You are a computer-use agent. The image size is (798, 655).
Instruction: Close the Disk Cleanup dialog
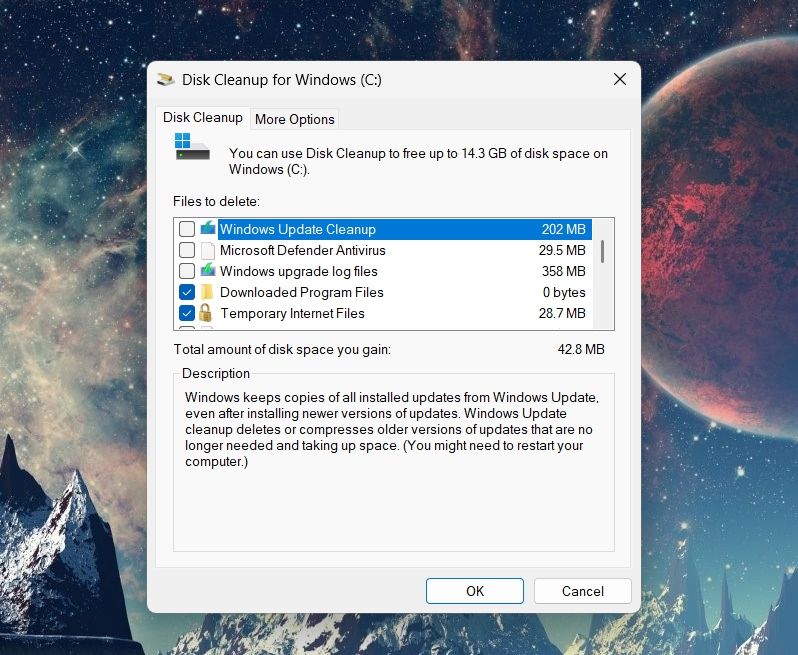[x=620, y=79]
